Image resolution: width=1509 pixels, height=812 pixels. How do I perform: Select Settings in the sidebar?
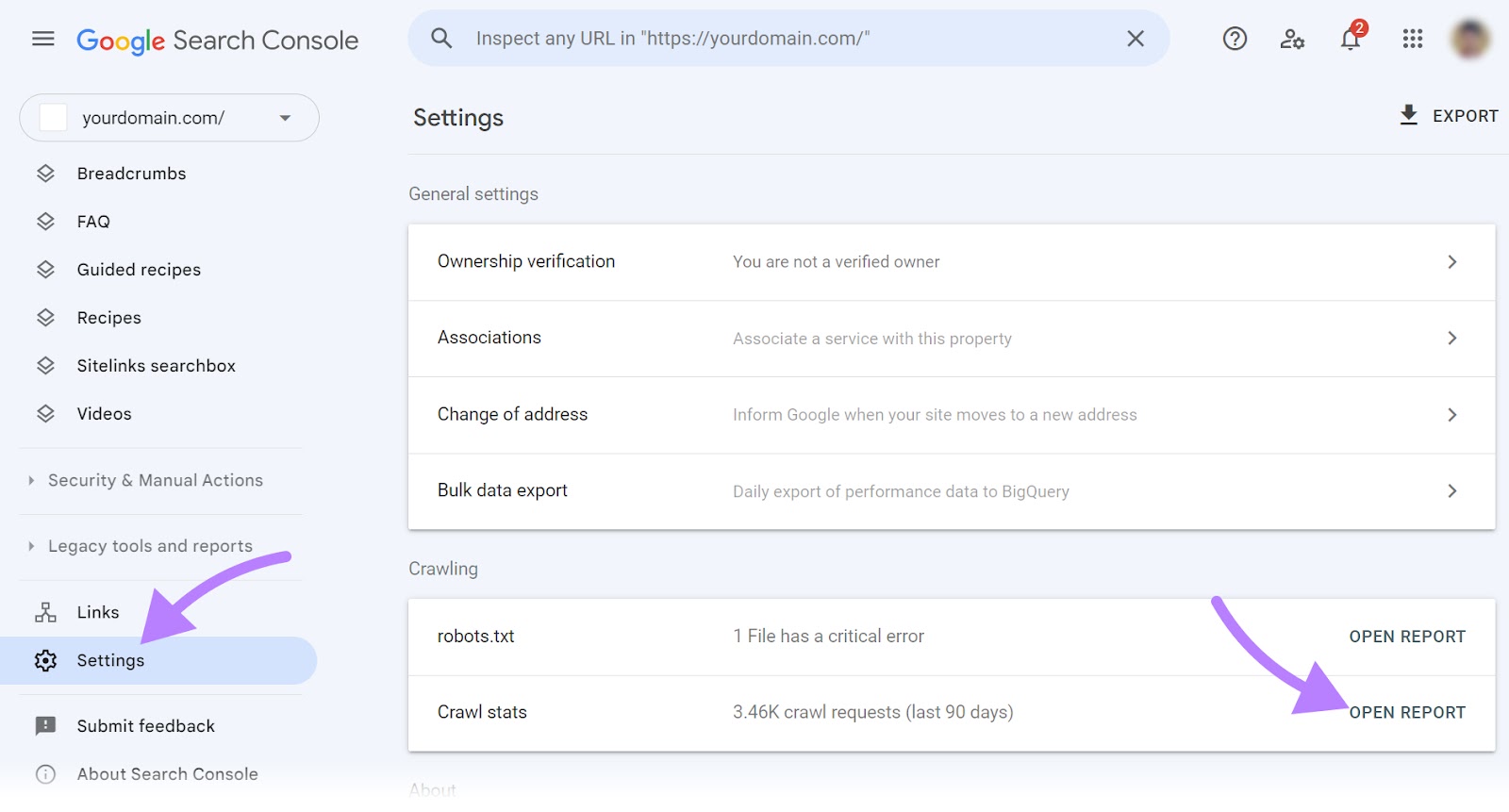click(158, 660)
